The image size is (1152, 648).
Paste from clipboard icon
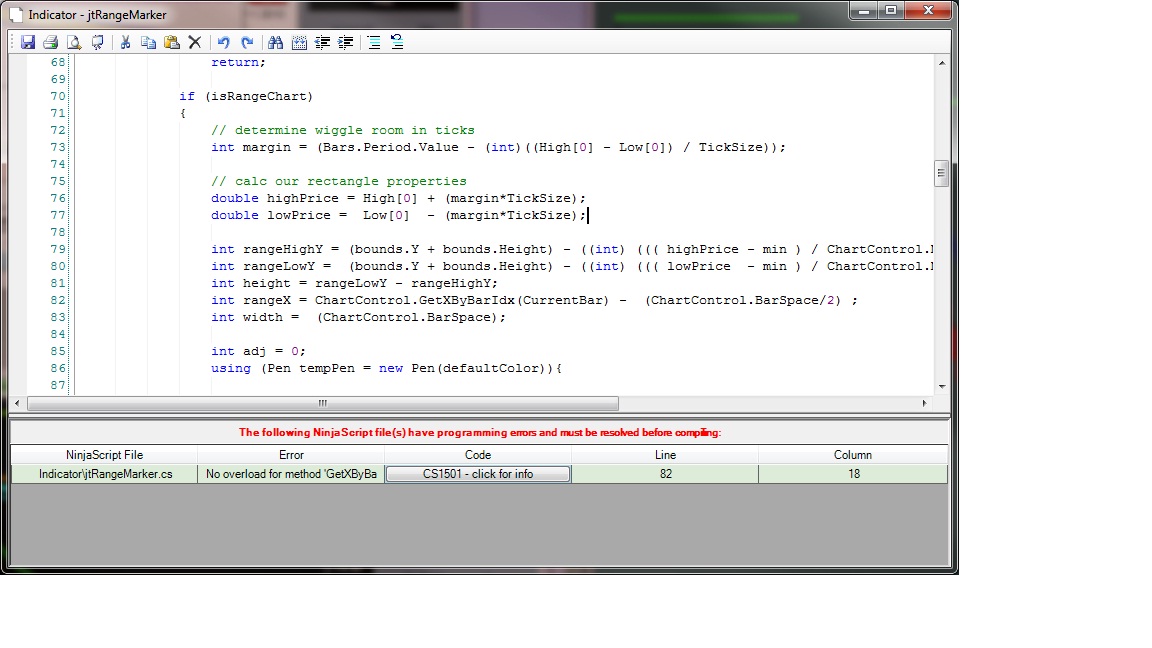(x=172, y=43)
